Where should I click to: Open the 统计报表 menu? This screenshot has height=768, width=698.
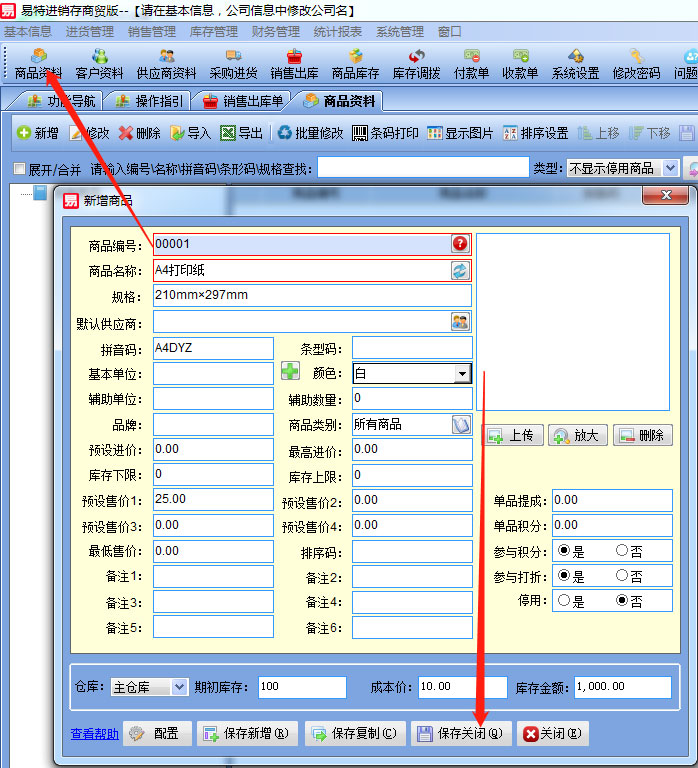337,31
